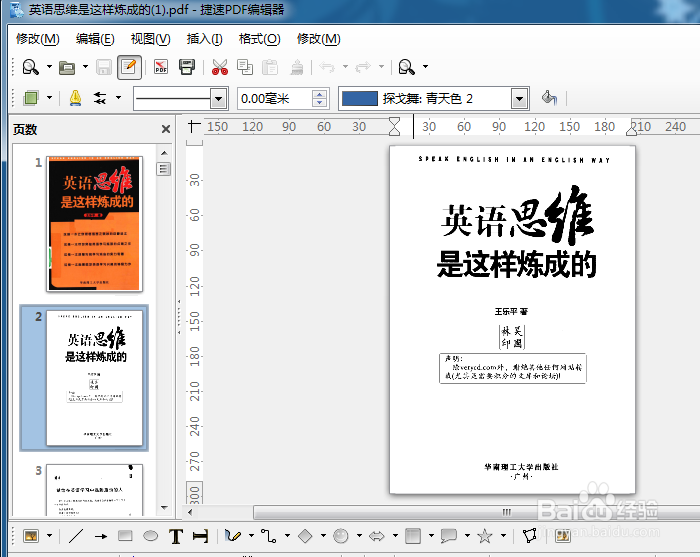
Task: Click the yellow highlighter line icon
Action: click(x=75, y=98)
